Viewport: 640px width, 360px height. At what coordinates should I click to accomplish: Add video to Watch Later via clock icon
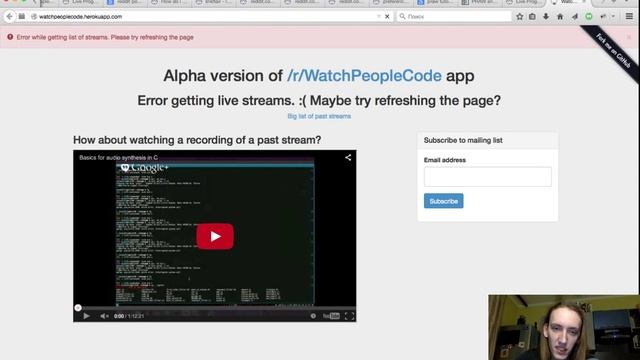pyautogui.click(x=313, y=316)
